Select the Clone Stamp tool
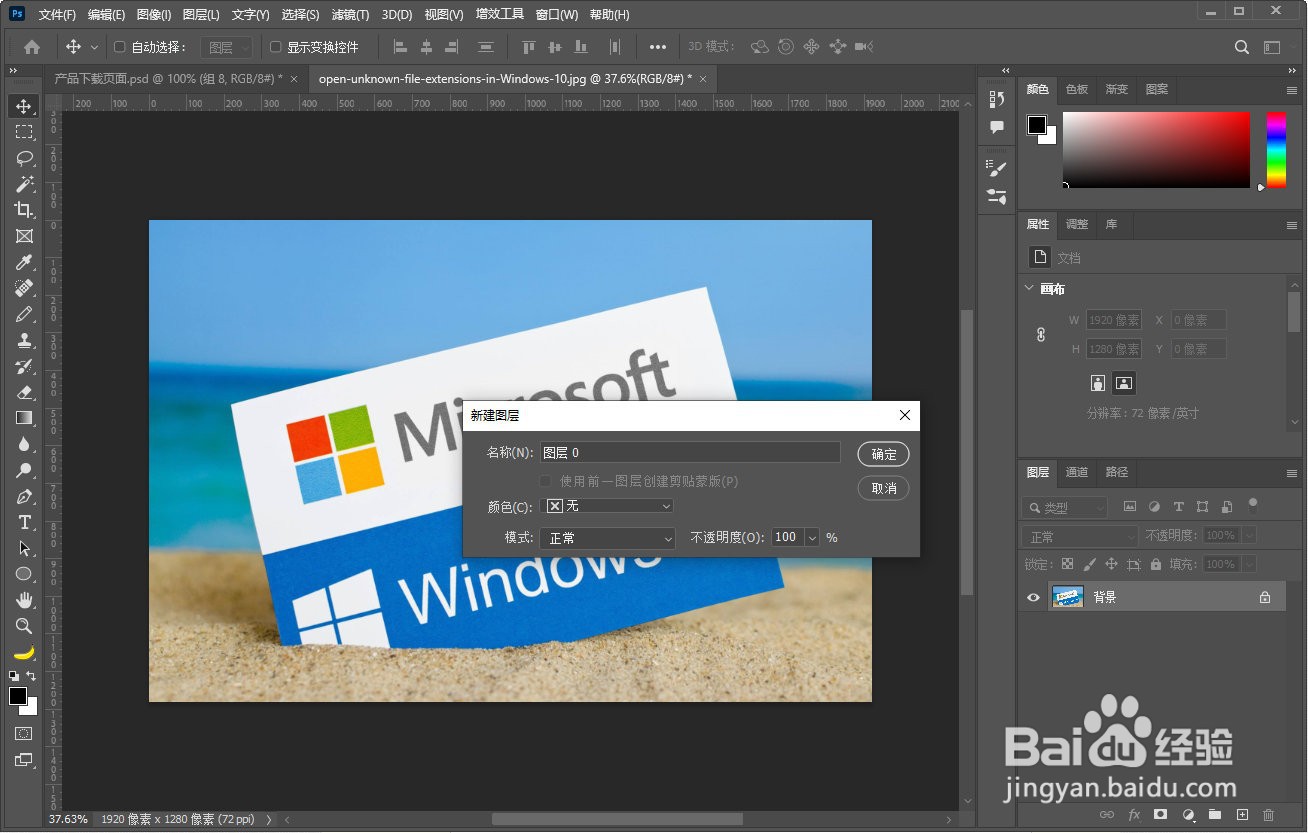 pyautogui.click(x=24, y=340)
